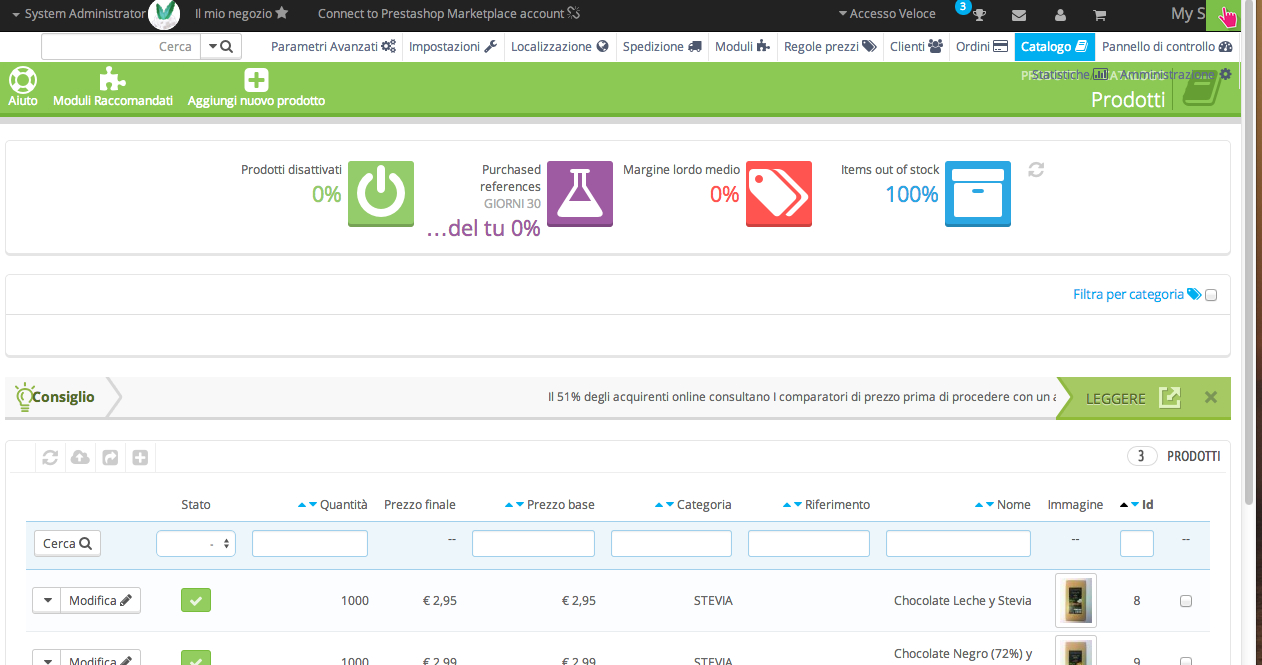Screen dimensions: 1262x665
Task: Open Moduli Raccomandati puzzle icon
Action: click(112, 79)
